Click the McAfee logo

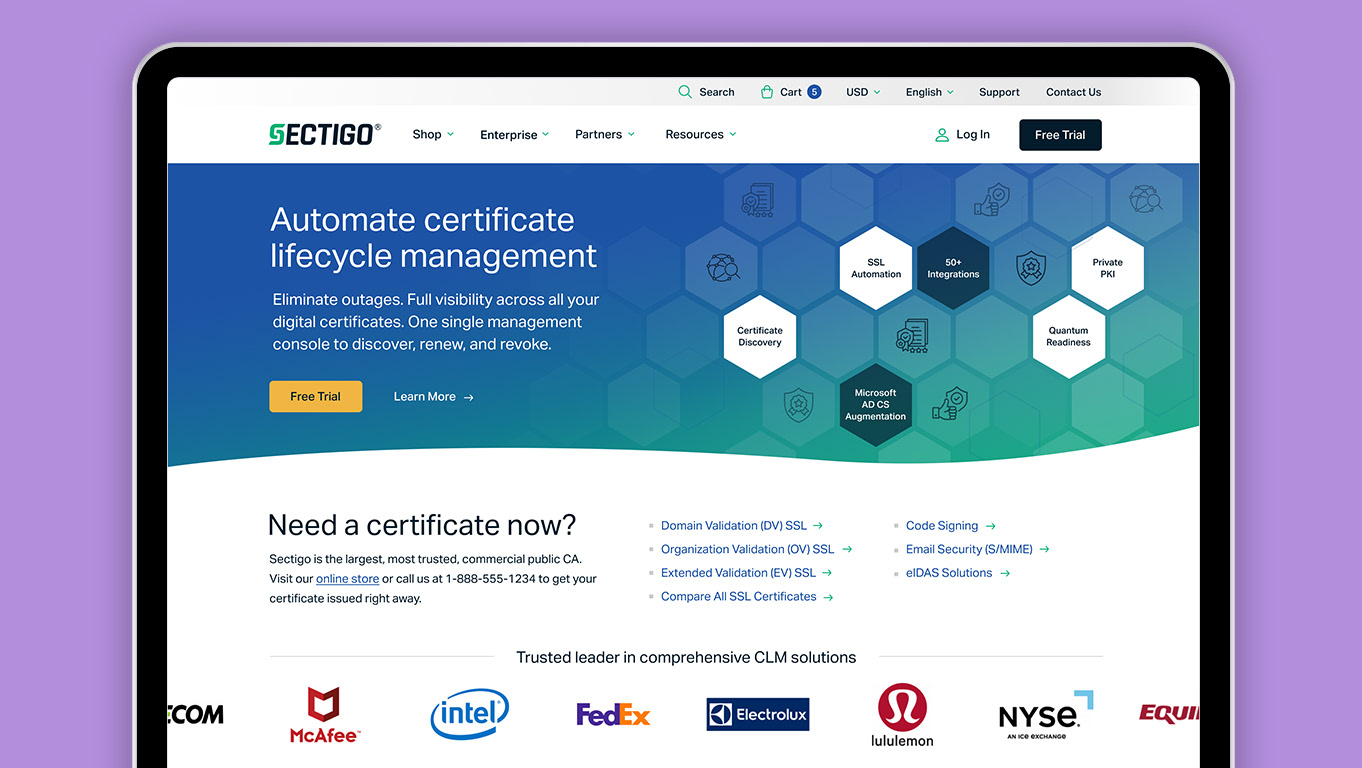pos(324,715)
